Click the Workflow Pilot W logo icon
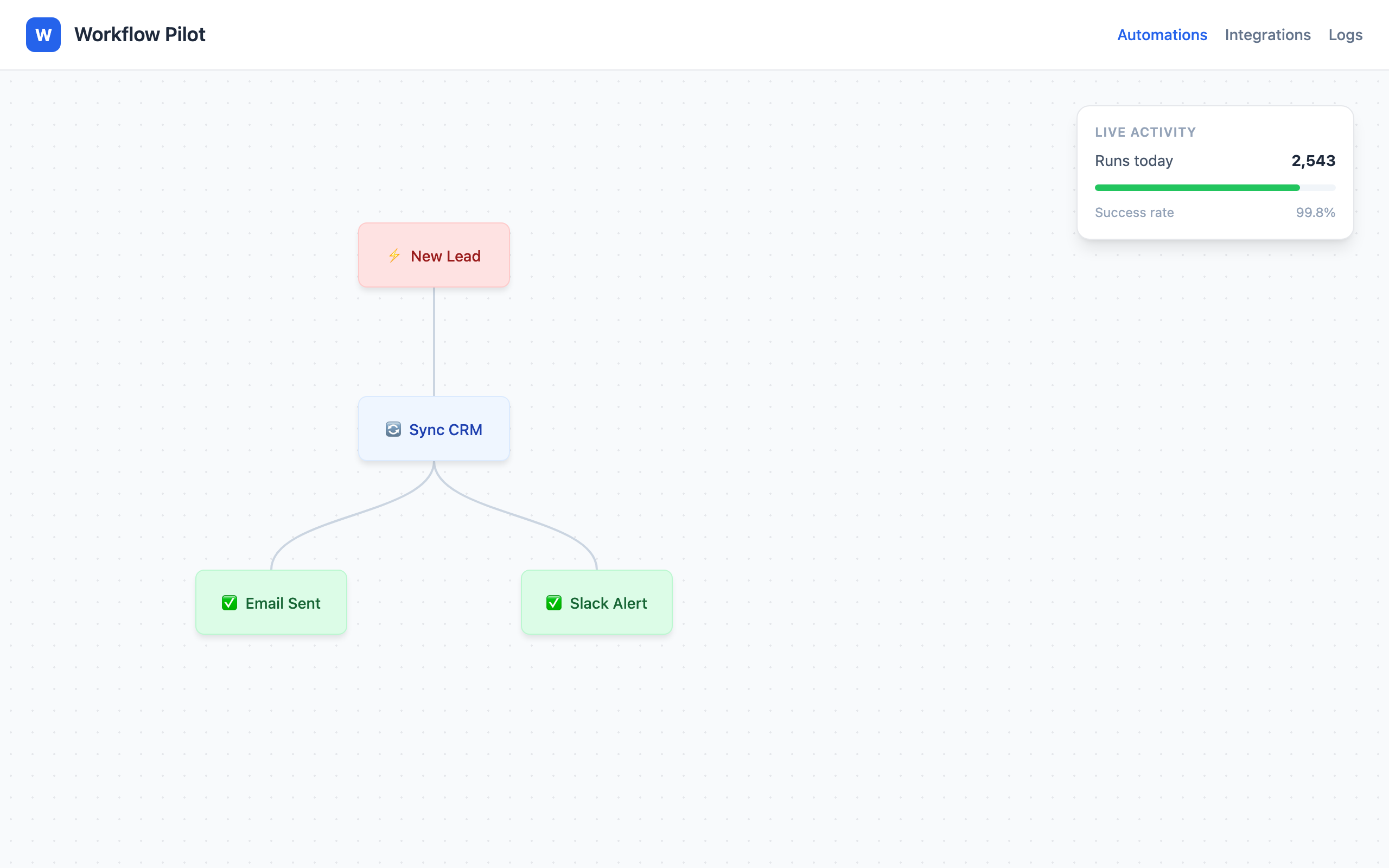The height and width of the screenshot is (868, 1389). [x=43, y=34]
